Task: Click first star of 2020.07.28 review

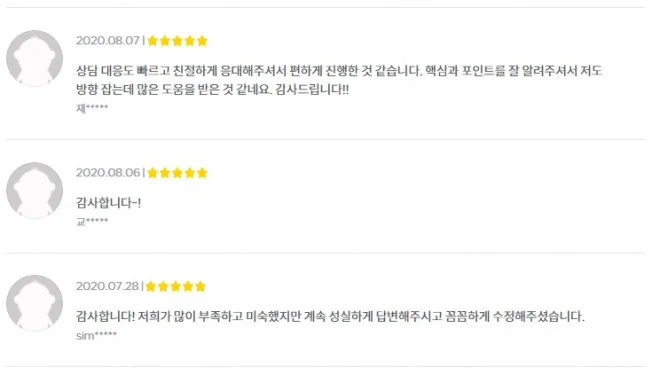Action: click(x=151, y=286)
